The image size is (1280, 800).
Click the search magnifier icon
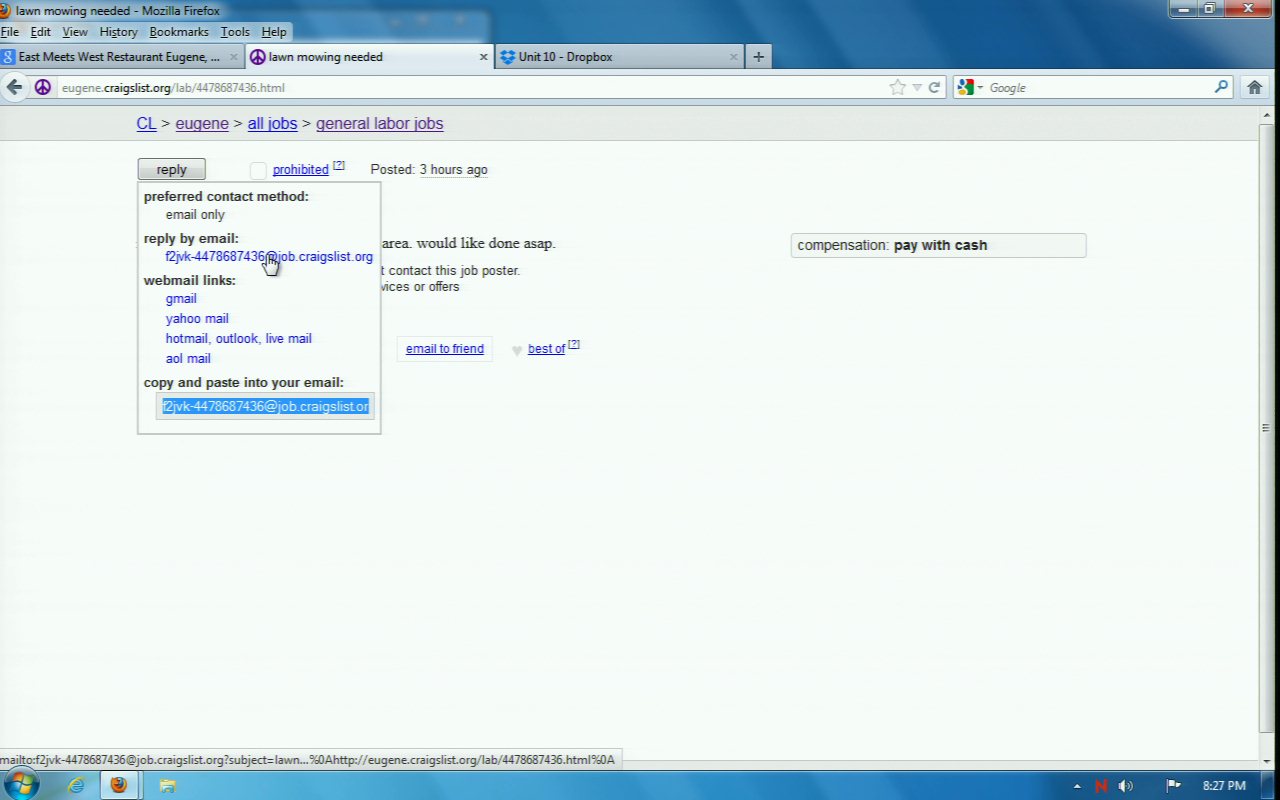(x=1221, y=88)
